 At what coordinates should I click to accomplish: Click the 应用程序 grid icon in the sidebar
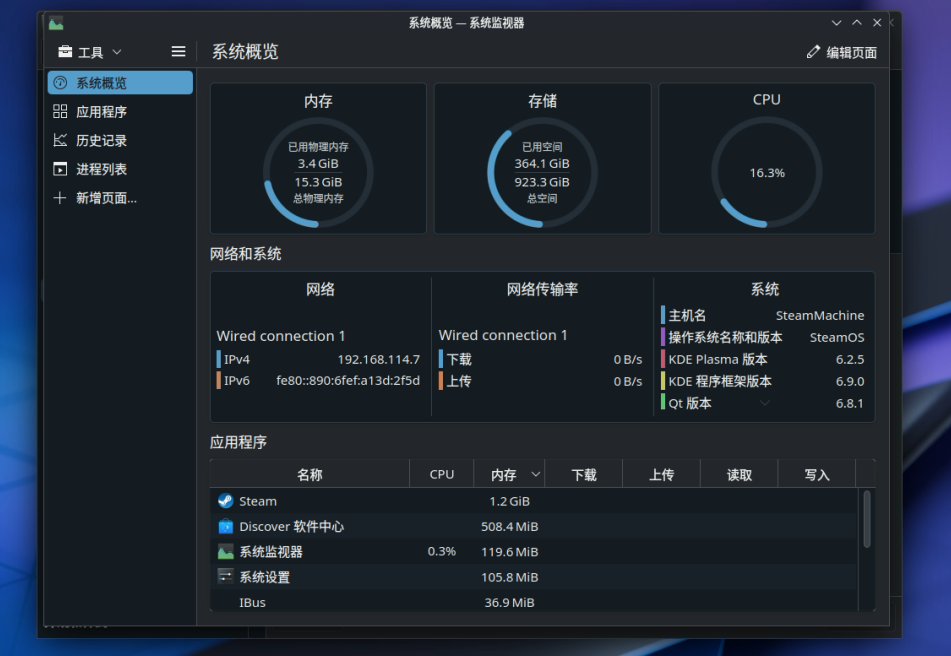pyautogui.click(x=60, y=112)
